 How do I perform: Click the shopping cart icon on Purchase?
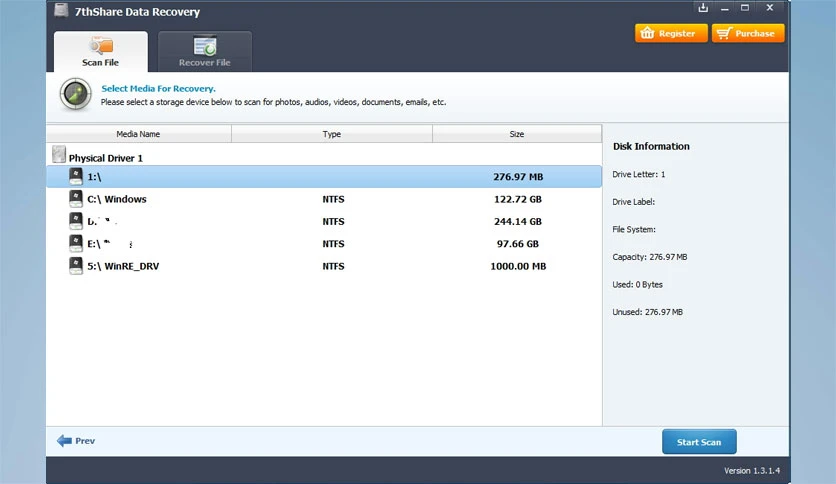tap(724, 33)
